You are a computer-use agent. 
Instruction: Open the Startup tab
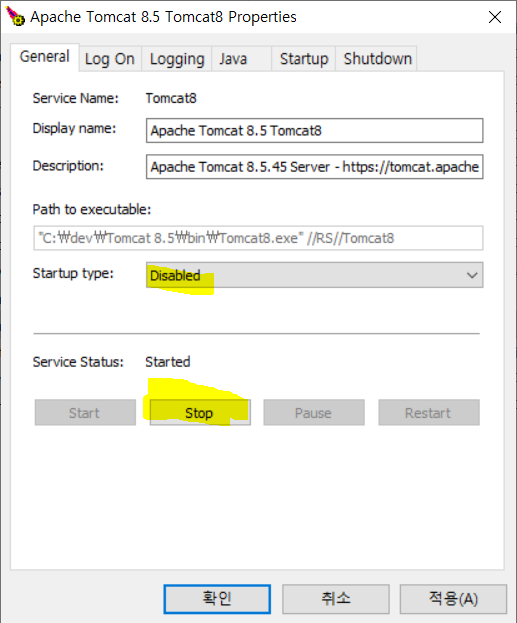[x=304, y=59]
